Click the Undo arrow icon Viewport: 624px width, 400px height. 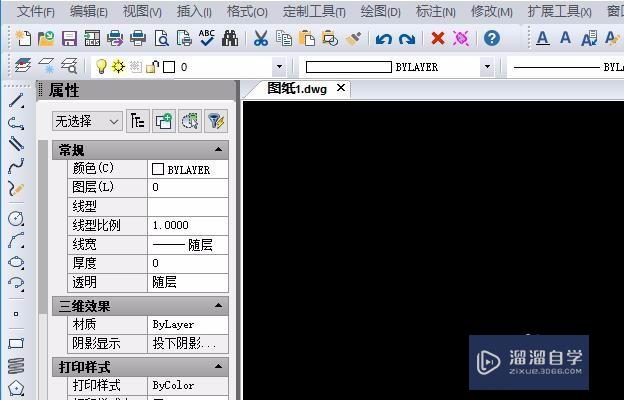pos(384,39)
